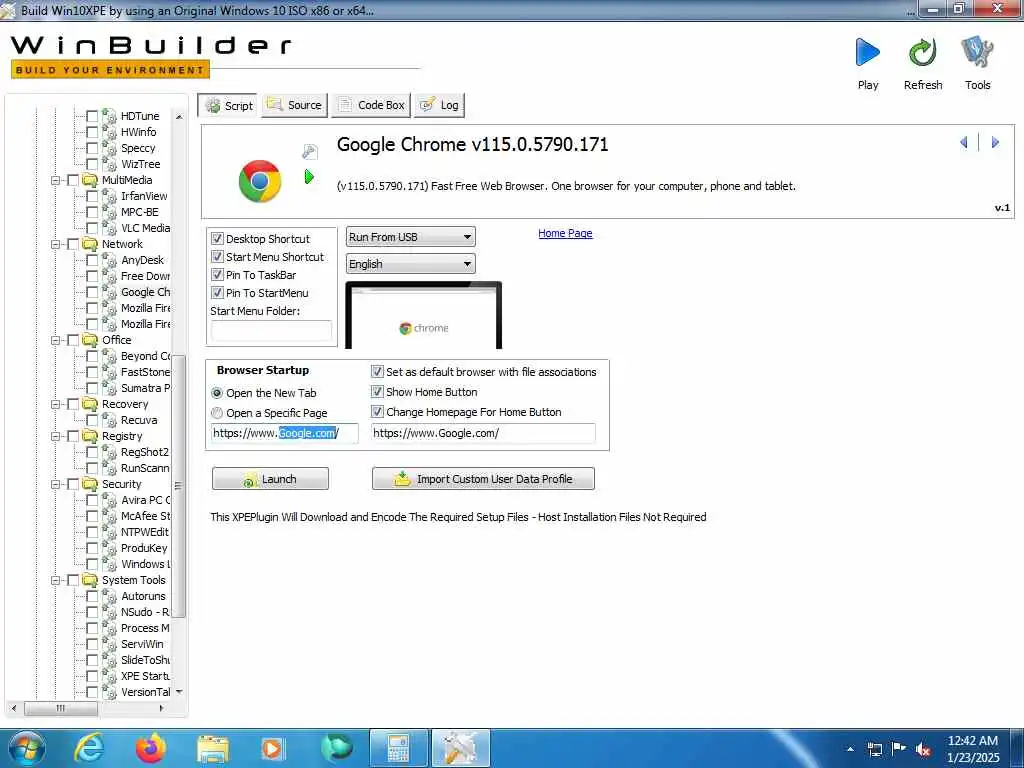This screenshot has width=1024, height=768.
Task: Uncheck Pin To StartMenu
Action: 217,293
